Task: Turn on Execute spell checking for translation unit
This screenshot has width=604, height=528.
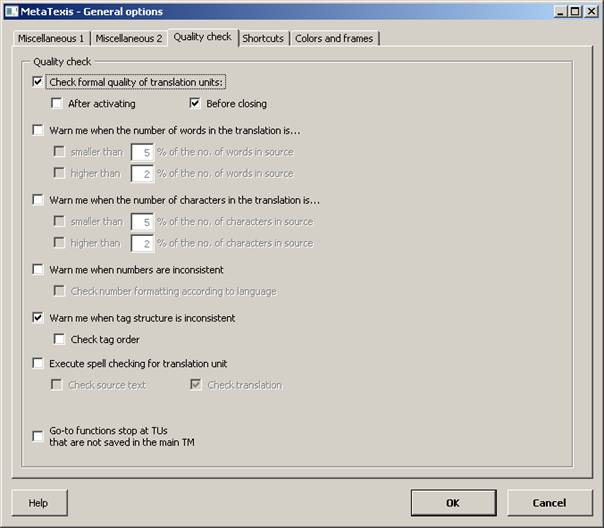Action: click(38, 363)
